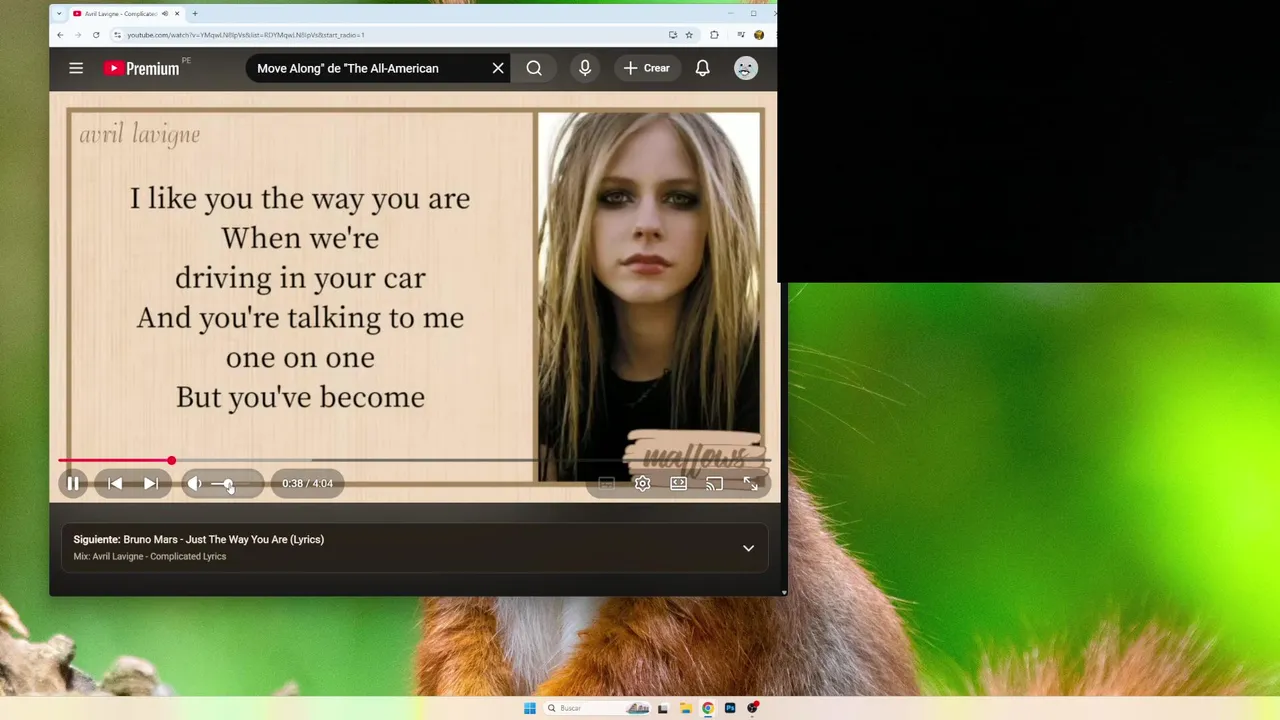View site information icon in address bar
Image resolution: width=1280 pixels, height=720 pixels.
pyautogui.click(x=117, y=35)
